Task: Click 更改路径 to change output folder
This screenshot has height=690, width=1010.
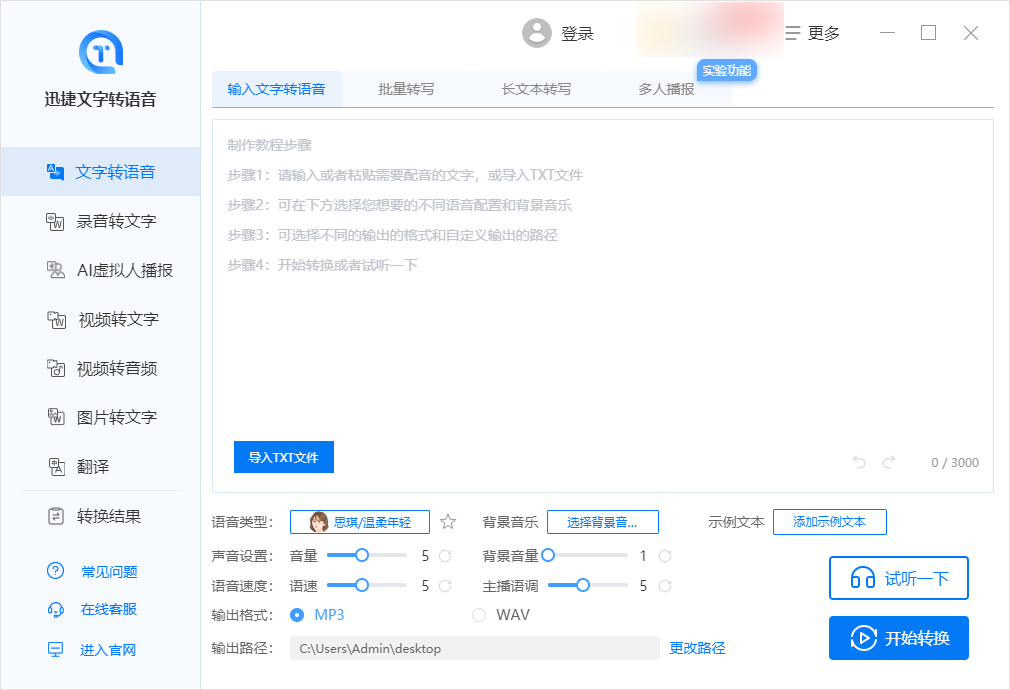Action: [697, 648]
